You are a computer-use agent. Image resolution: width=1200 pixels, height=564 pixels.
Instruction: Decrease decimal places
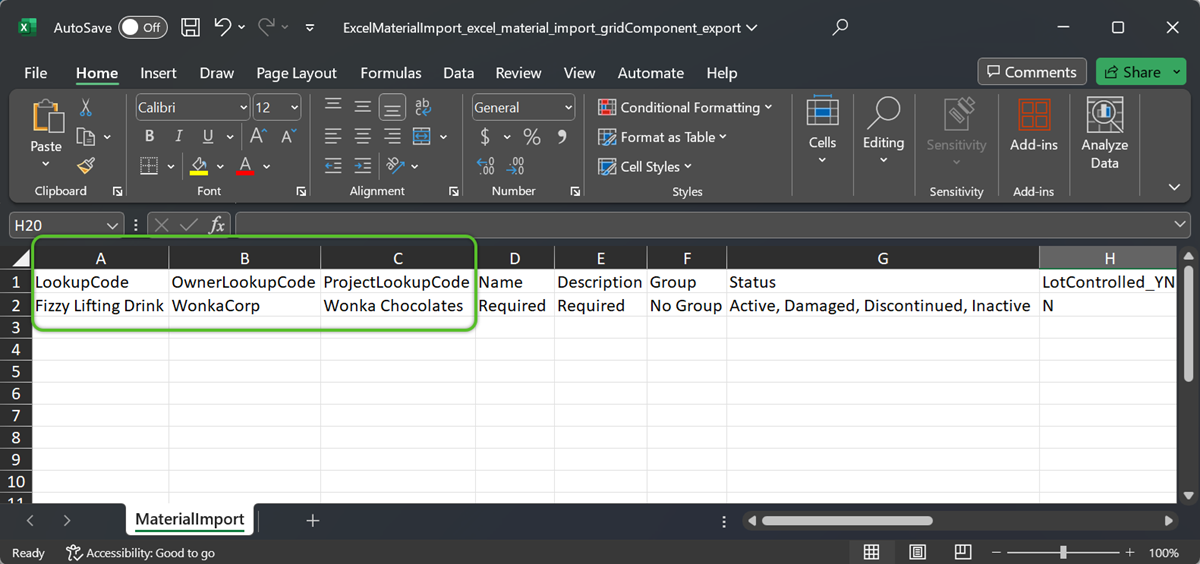pyautogui.click(x=516, y=166)
